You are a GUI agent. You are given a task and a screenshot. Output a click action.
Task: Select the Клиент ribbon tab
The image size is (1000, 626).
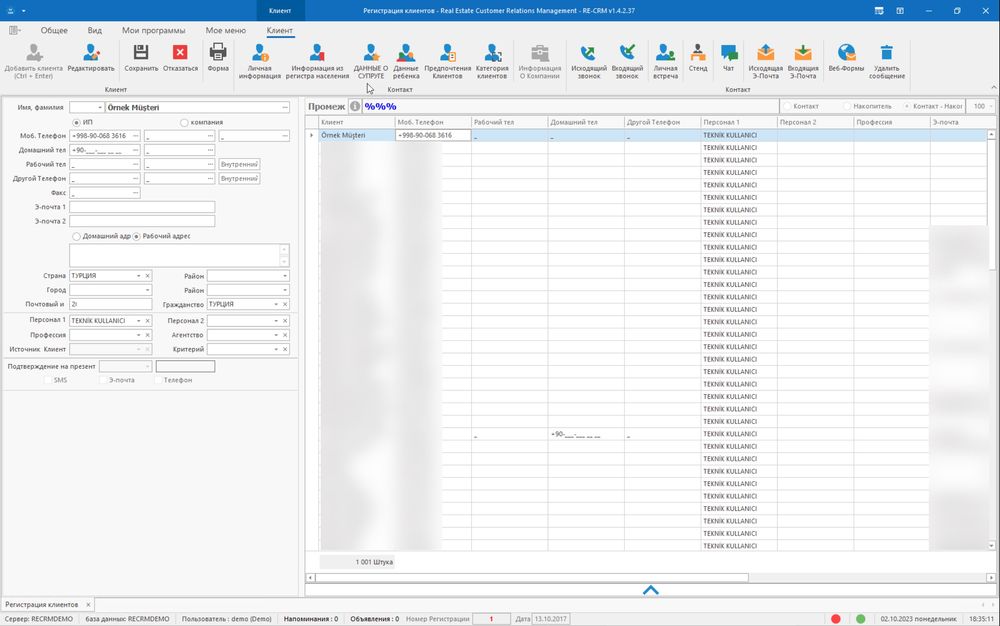click(279, 30)
